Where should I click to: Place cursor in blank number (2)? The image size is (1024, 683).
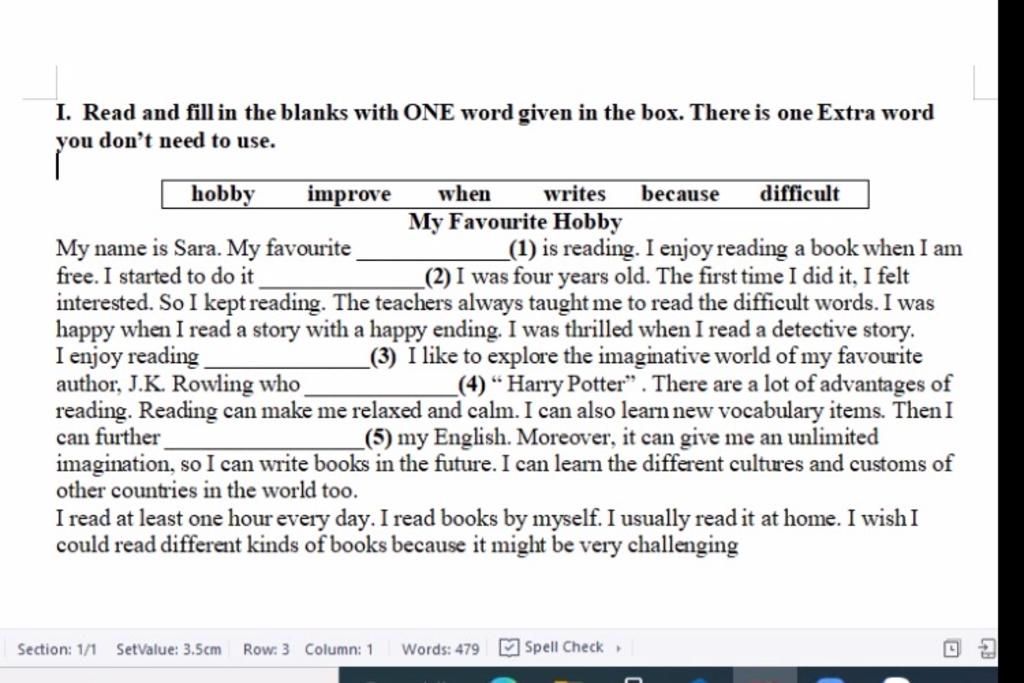coord(342,279)
